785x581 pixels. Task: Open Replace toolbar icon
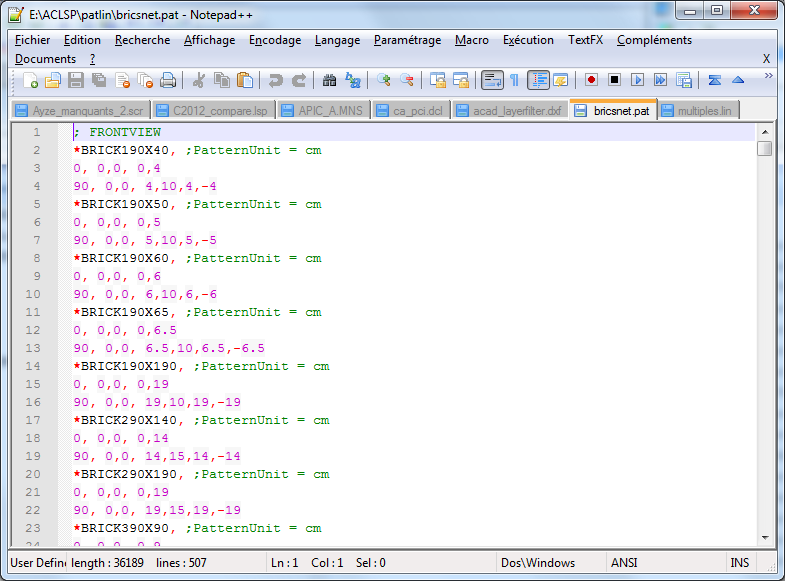click(353, 80)
